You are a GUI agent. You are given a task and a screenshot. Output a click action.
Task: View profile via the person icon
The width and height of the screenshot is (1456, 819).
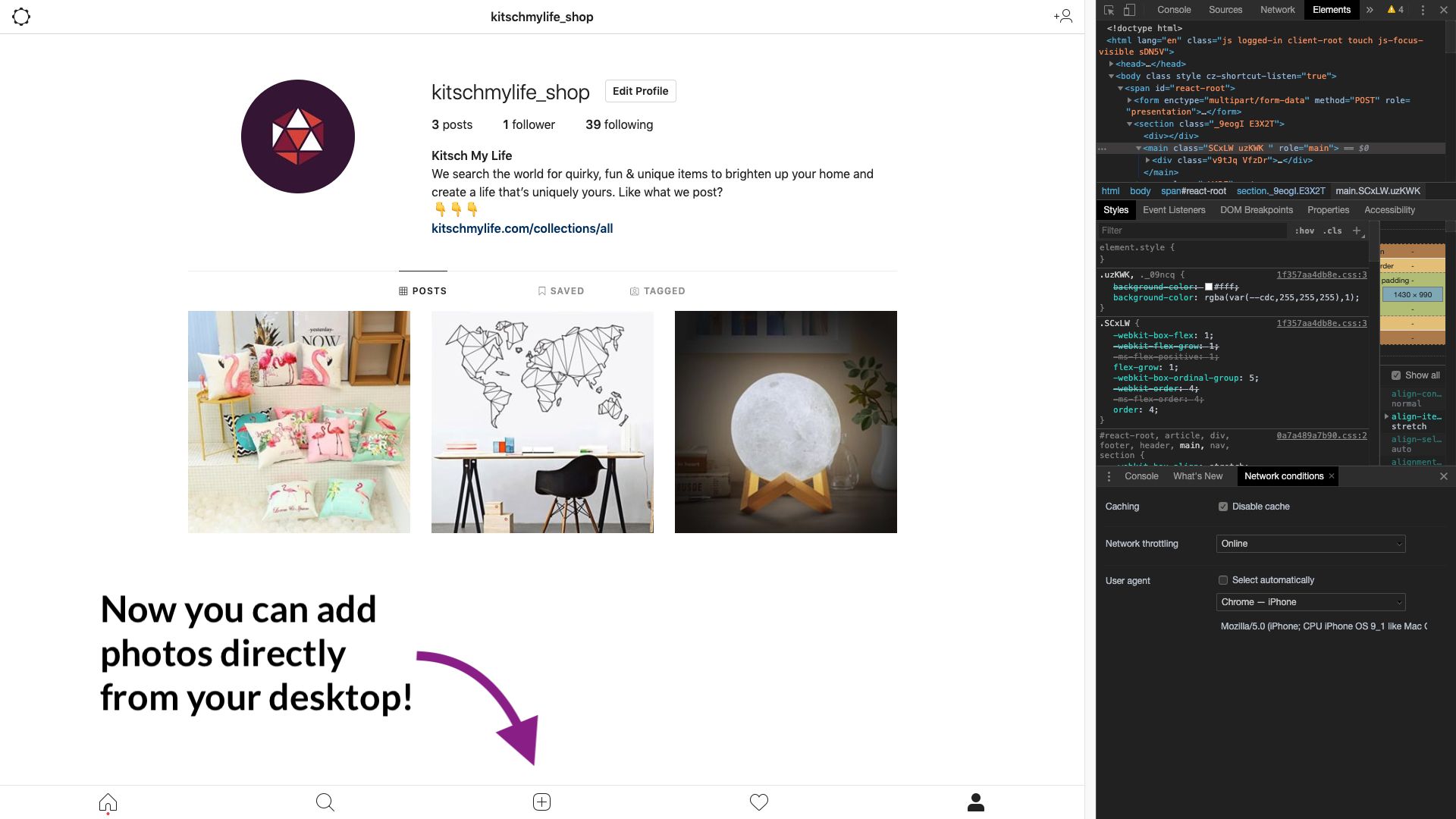(x=975, y=802)
